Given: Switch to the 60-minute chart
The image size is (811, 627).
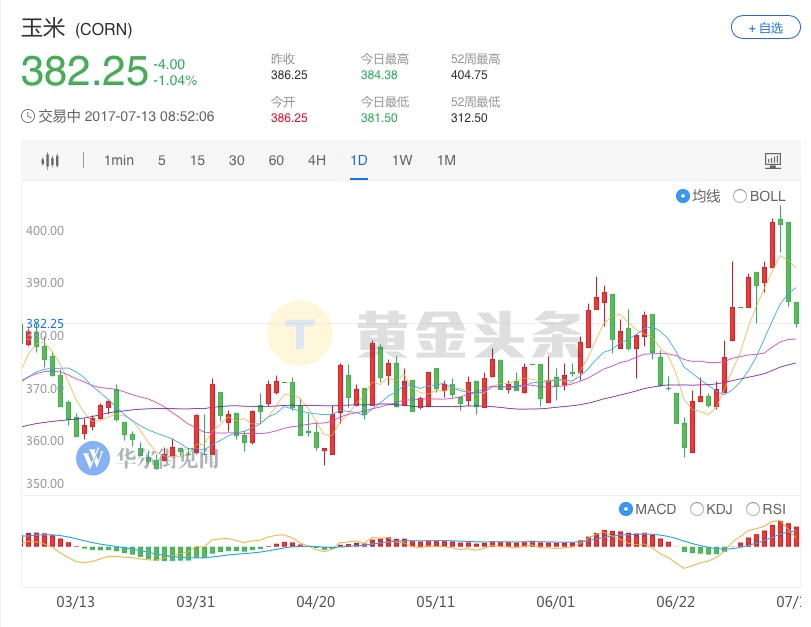Looking at the screenshot, I should pyautogui.click(x=276, y=160).
